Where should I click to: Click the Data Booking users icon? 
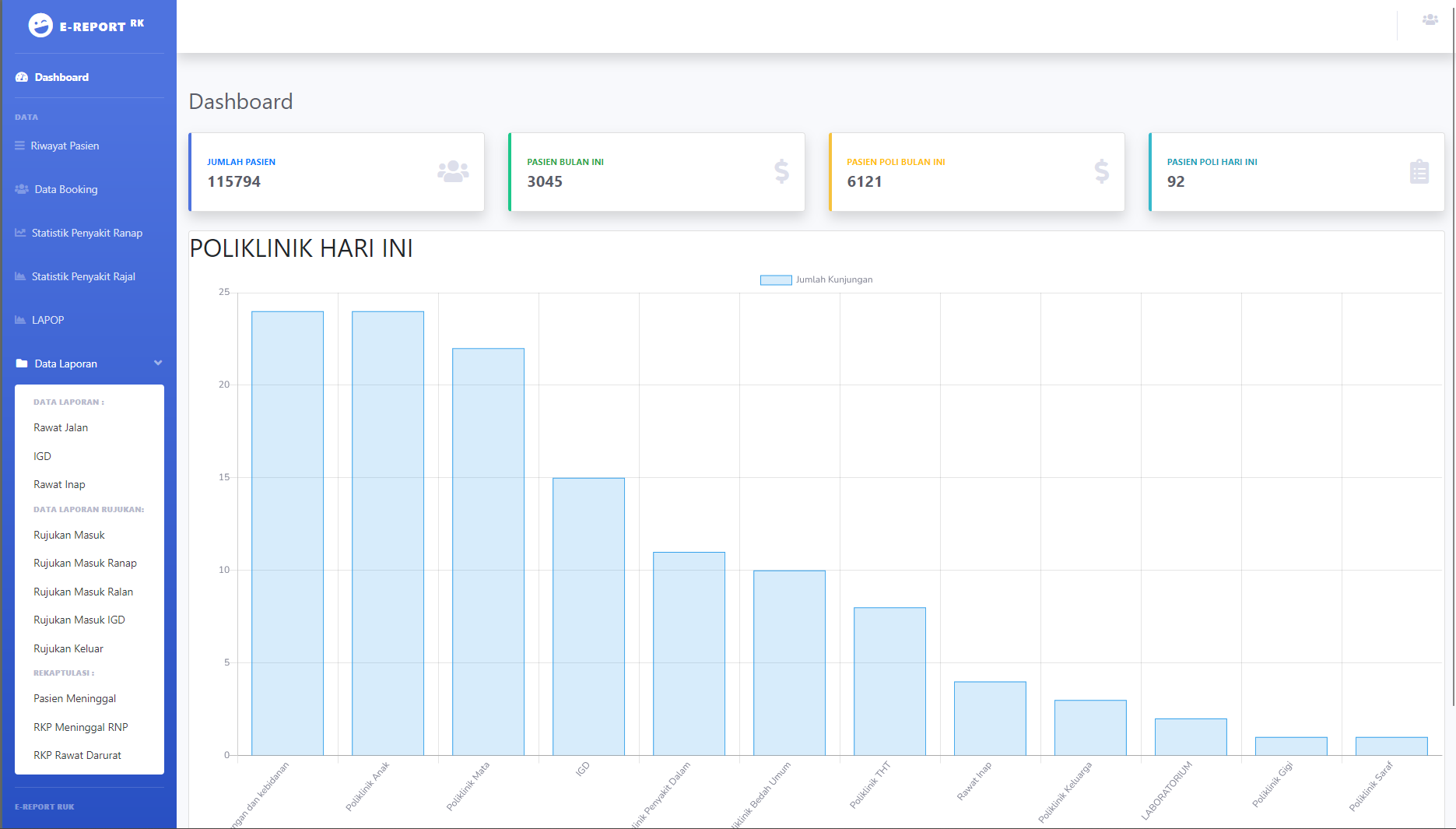tap(22, 189)
